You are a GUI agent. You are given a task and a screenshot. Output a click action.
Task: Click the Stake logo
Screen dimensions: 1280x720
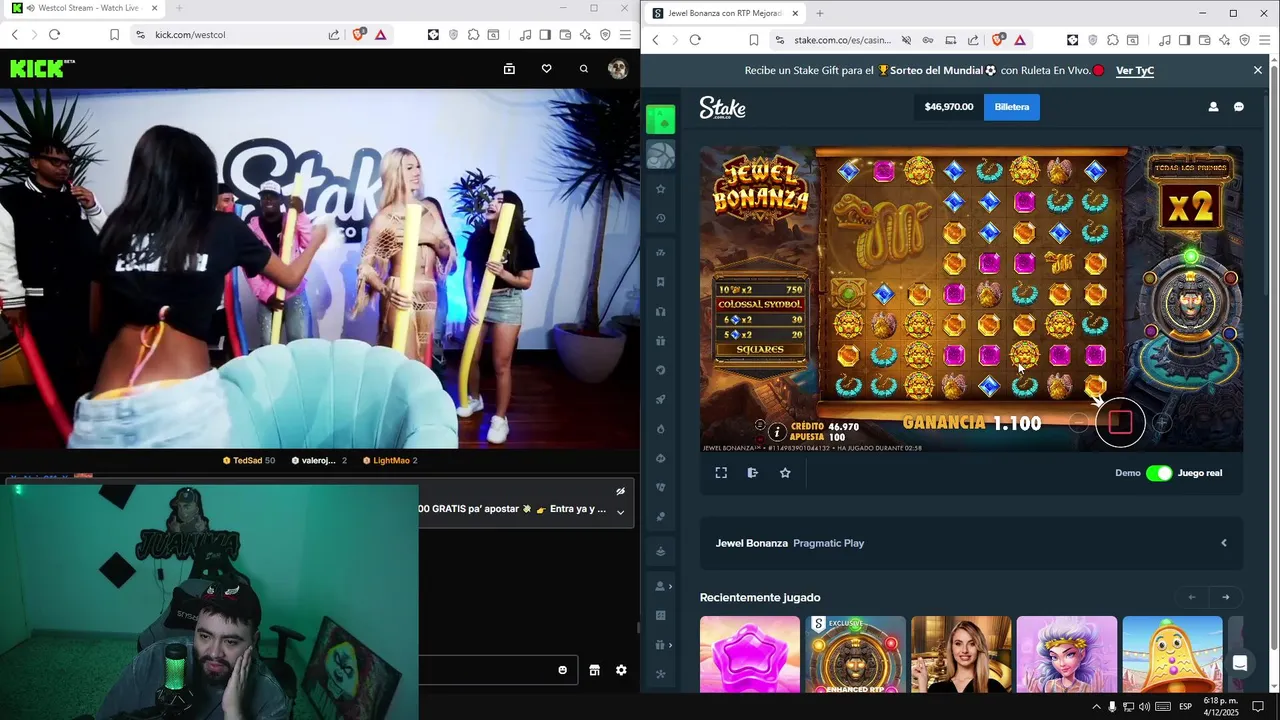click(722, 107)
